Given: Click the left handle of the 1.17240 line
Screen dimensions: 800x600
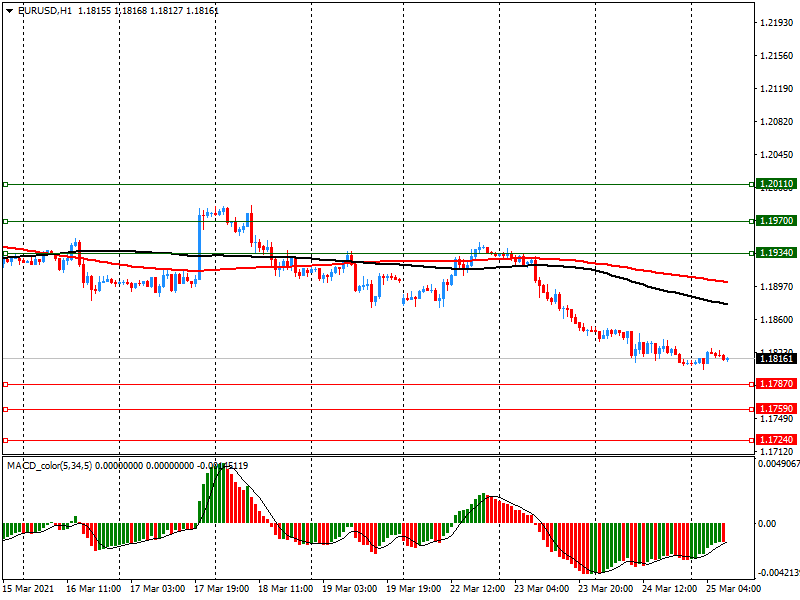Looking at the screenshot, I should (x=5, y=440).
